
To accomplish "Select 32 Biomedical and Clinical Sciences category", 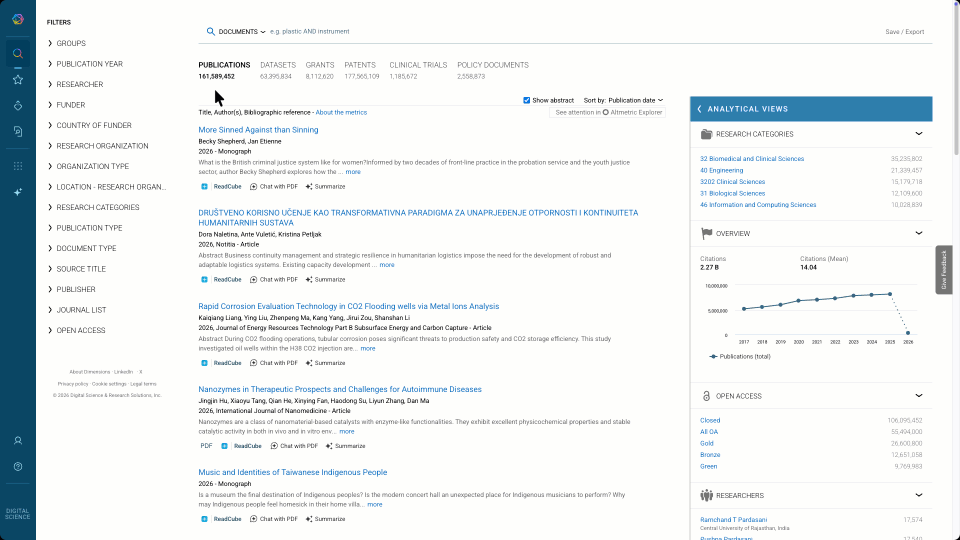I will point(752,159).
